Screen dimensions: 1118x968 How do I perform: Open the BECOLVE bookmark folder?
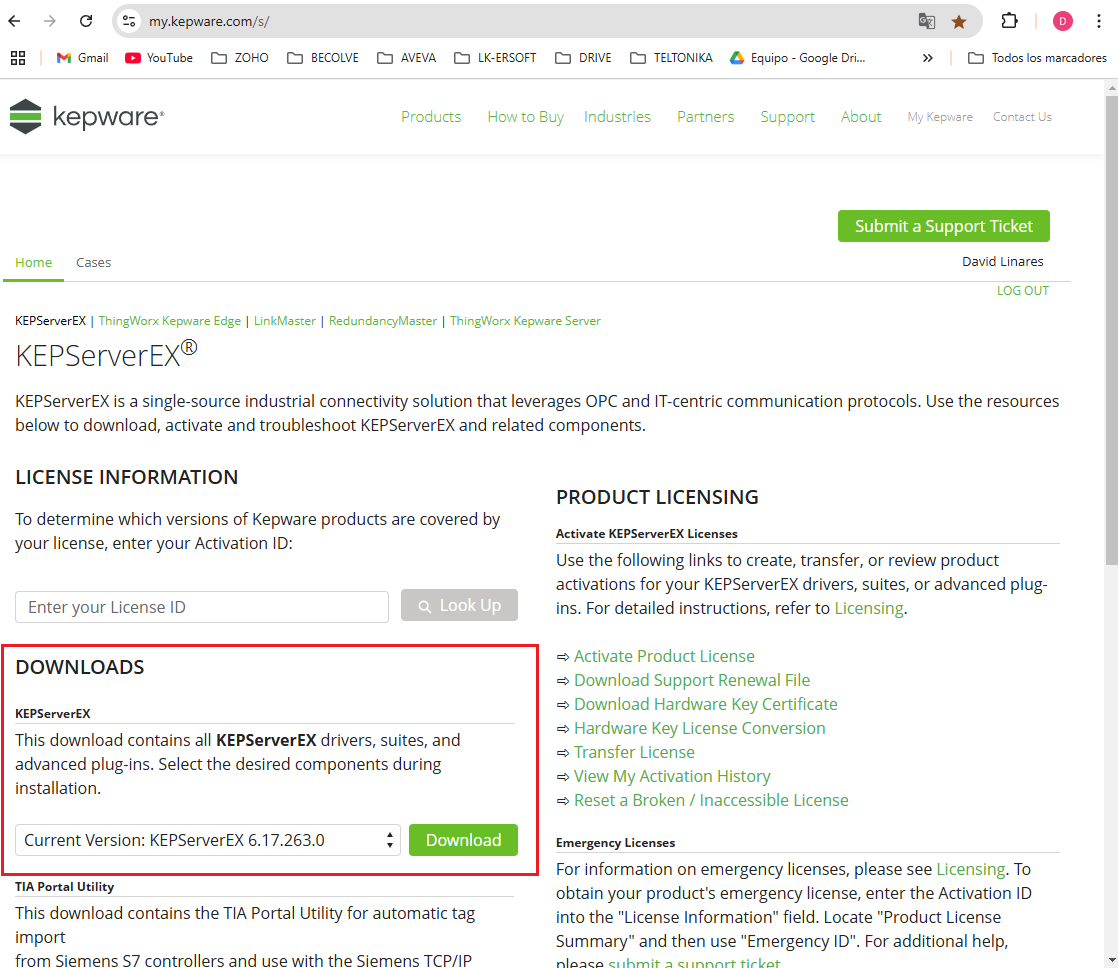[323, 58]
